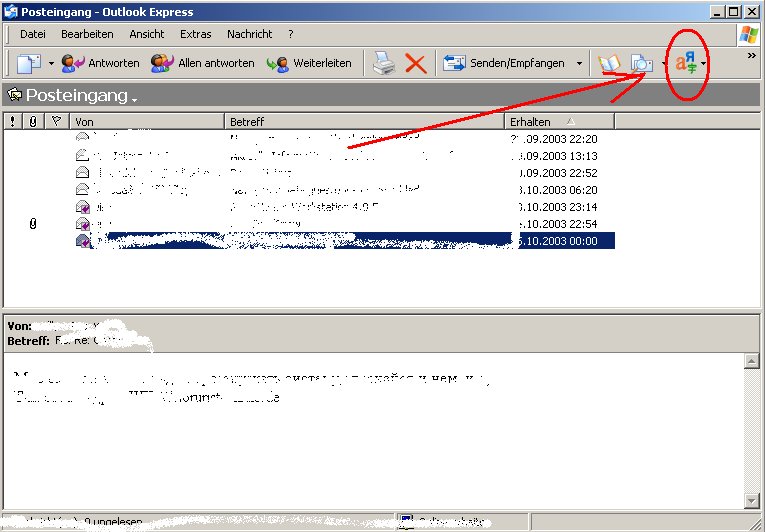This screenshot has height=532, width=765.
Task: Click the Senden/Empfangen button
Action: [x=504, y=63]
